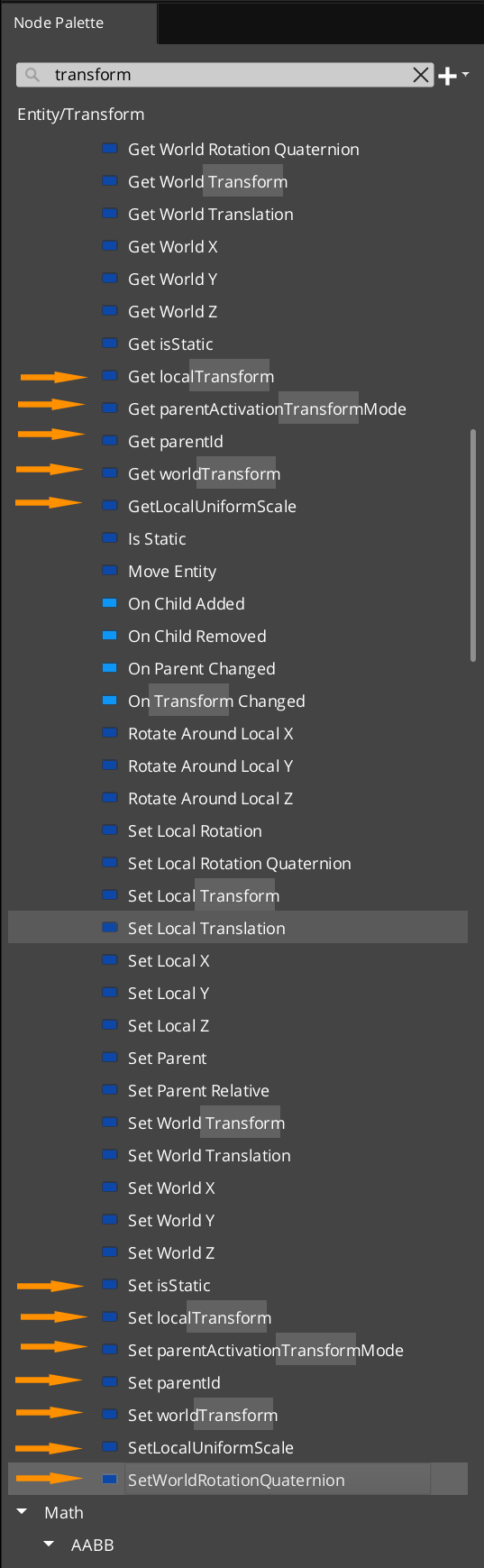The image size is (484, 1568).
Task: Click the plus button to add a node
Action: tap(447, 76)
